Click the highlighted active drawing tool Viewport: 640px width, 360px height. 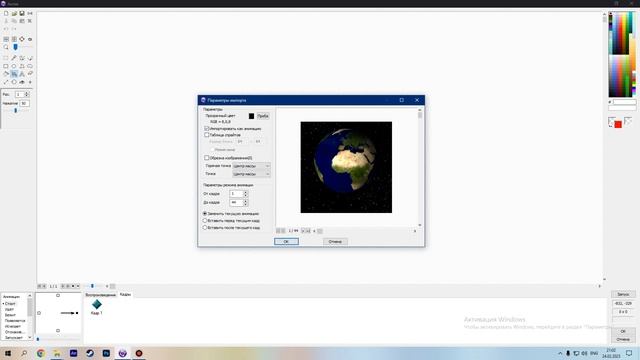14,74
